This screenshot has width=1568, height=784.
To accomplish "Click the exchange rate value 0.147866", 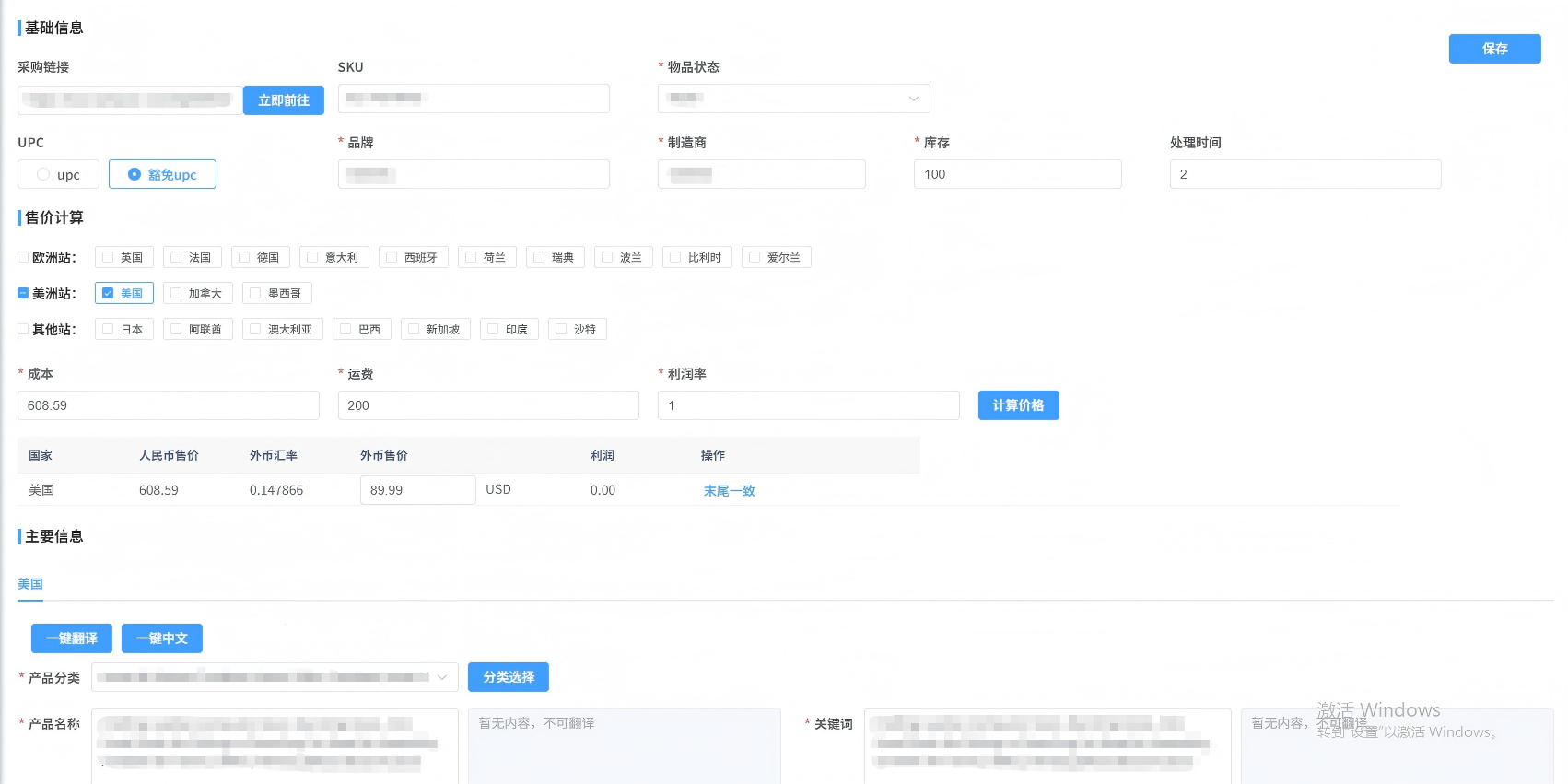I will [x=276, y=490].
